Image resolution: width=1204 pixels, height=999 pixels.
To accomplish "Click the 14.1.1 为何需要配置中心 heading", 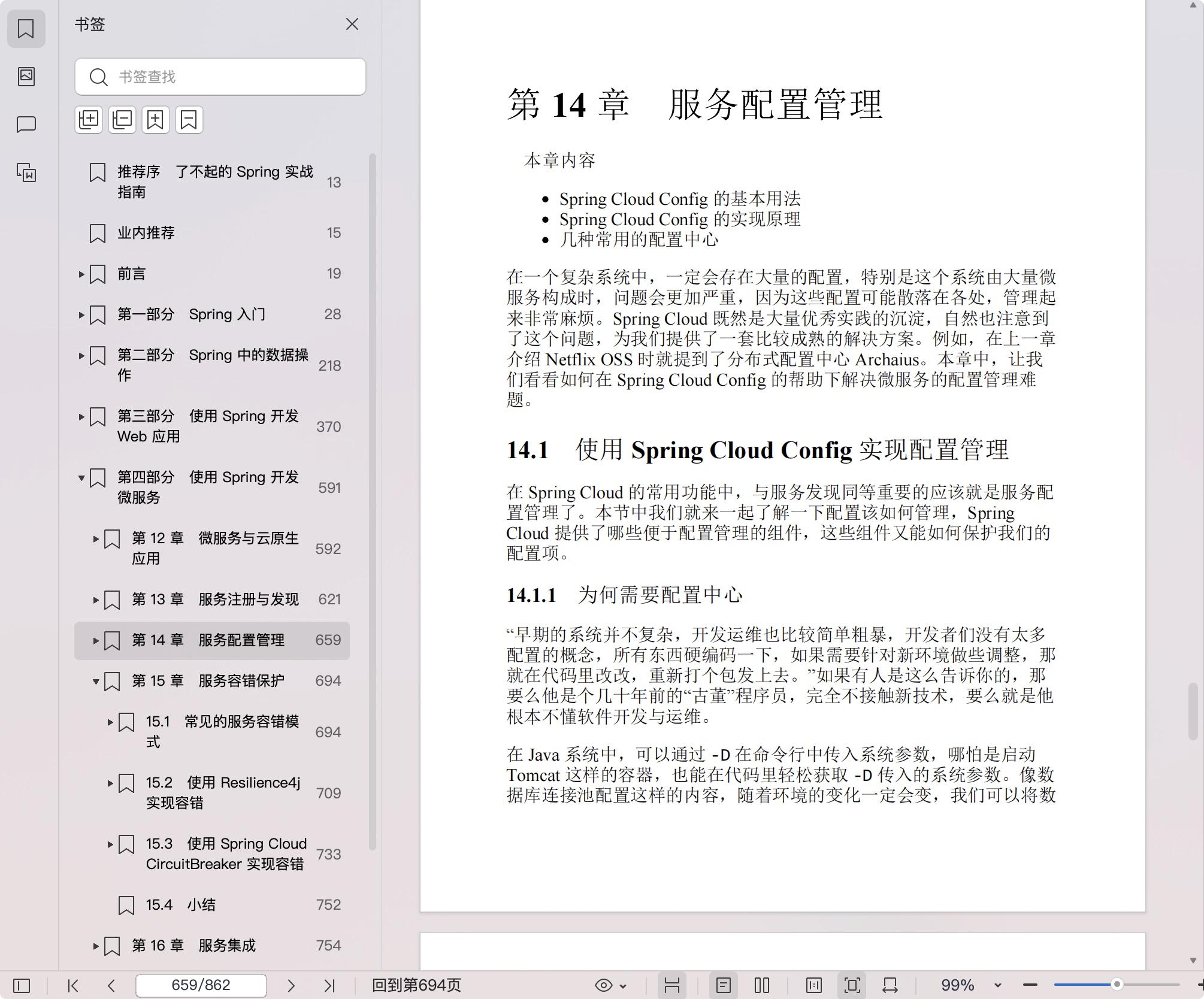I will point(624,595).
